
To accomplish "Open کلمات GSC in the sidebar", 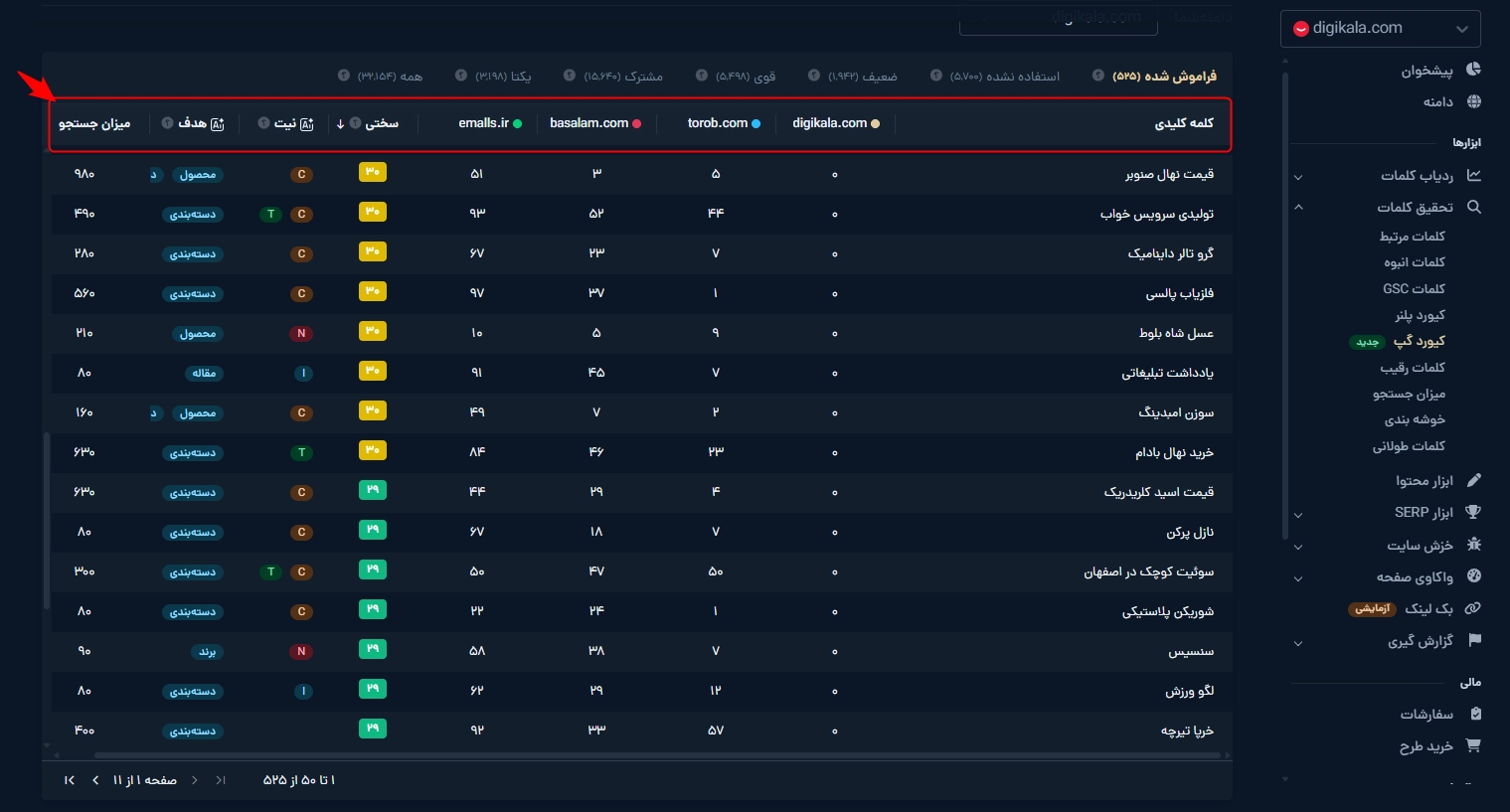I will (1414, 288).
